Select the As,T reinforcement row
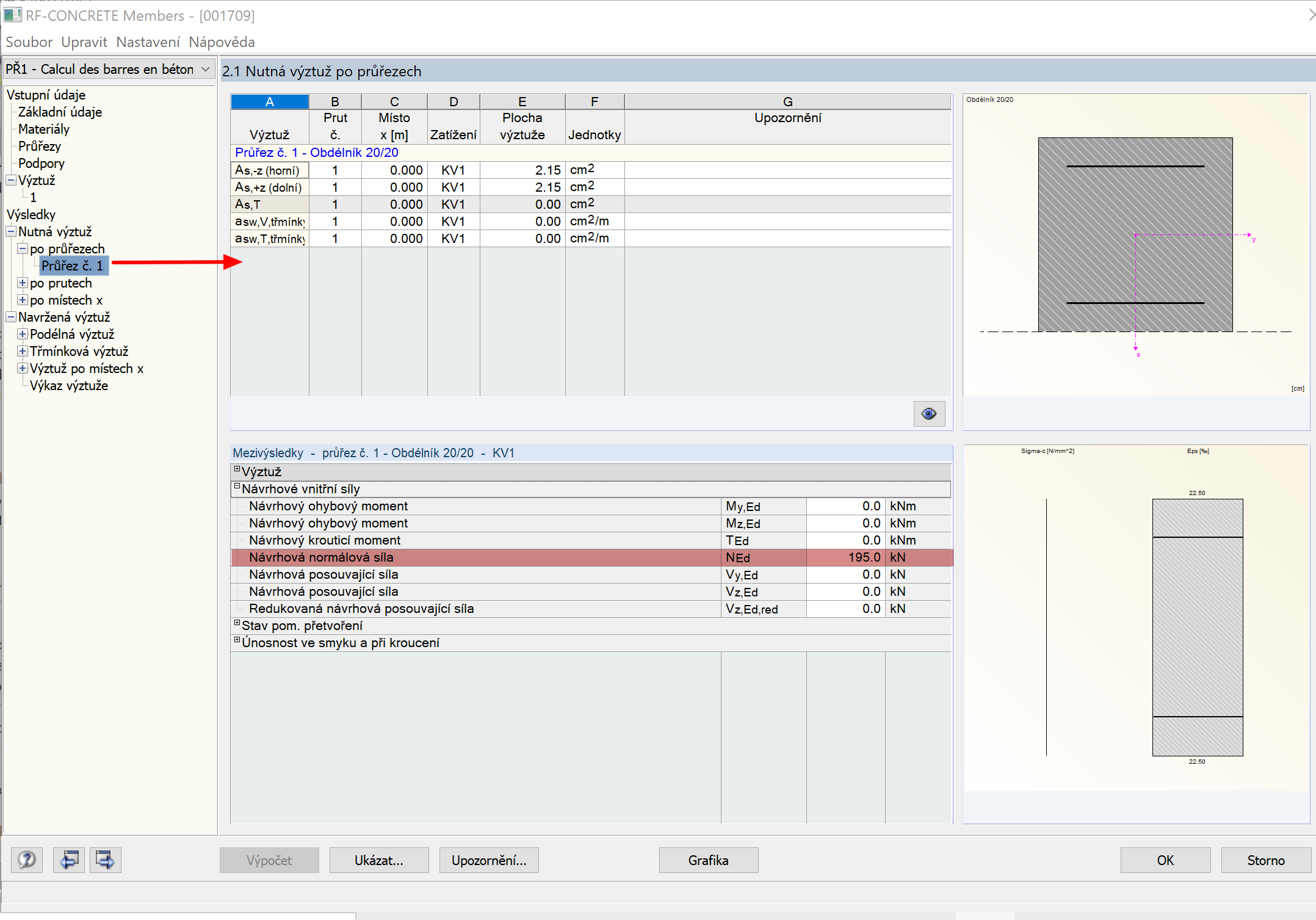Viewport: 1316px width, 920px height. 269,205
